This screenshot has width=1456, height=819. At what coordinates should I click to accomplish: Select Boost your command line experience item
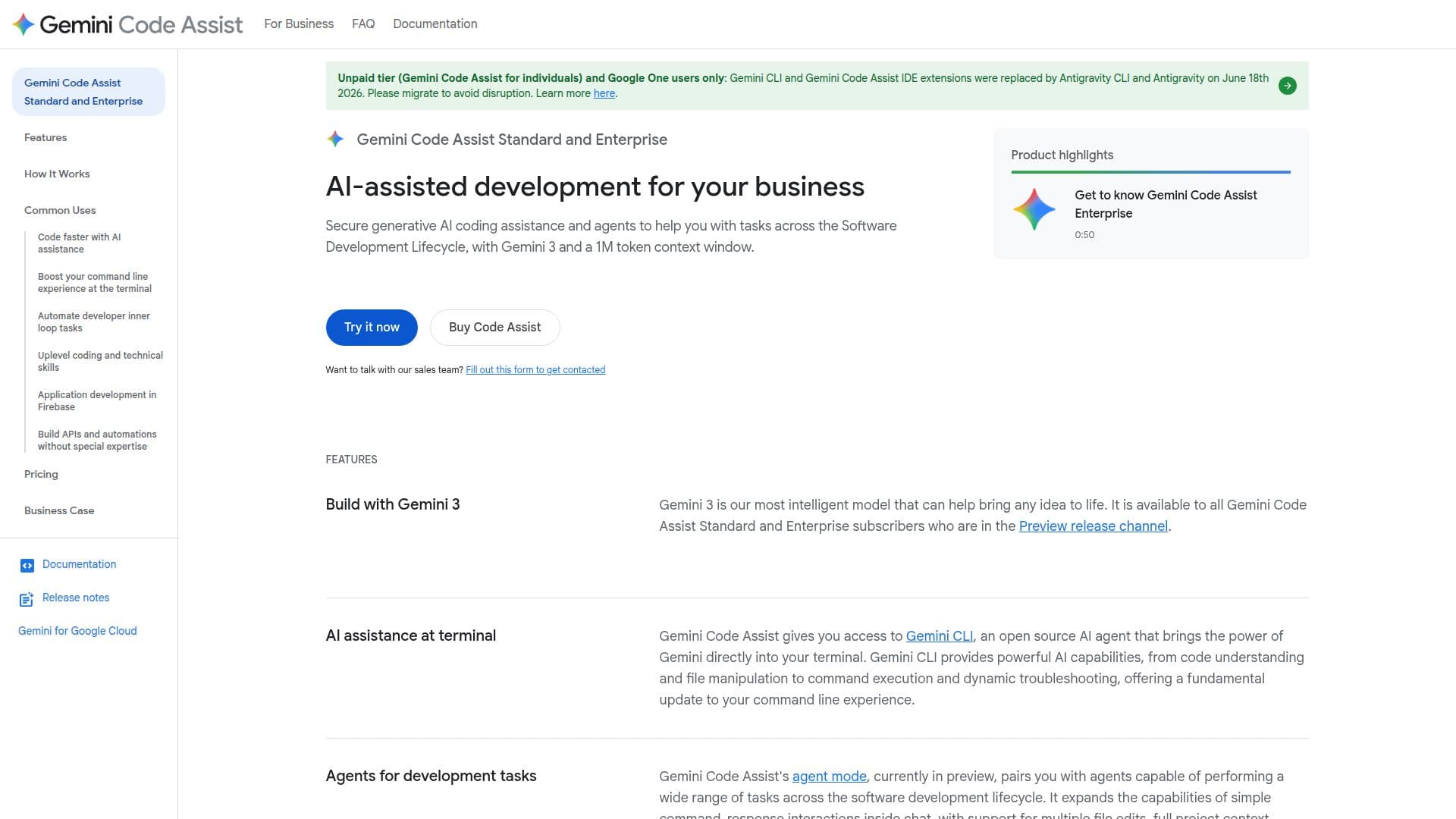[95, 282]
